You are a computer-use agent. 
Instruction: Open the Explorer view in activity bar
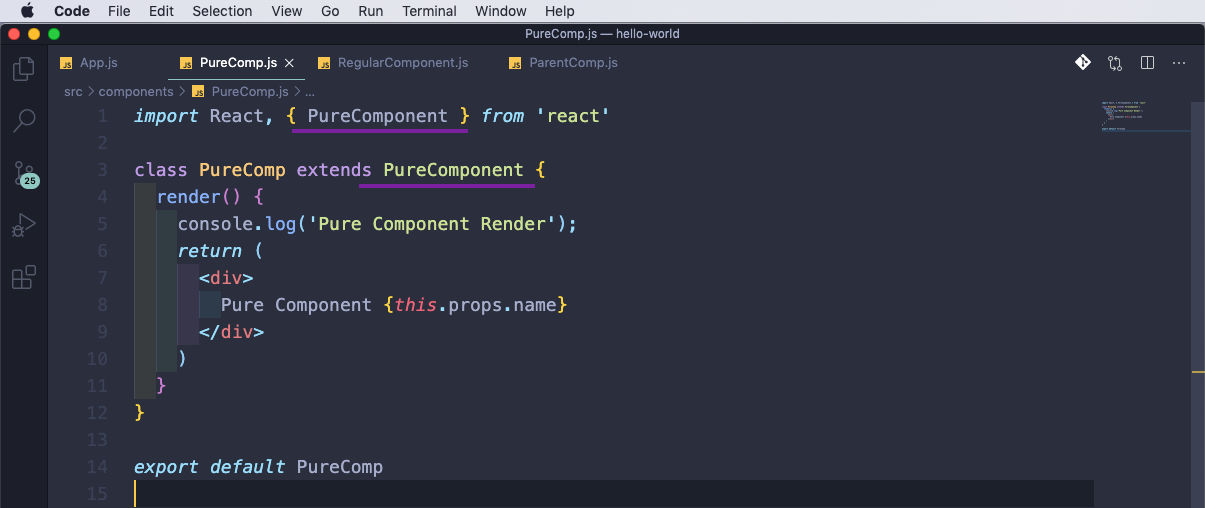(24, 69)
